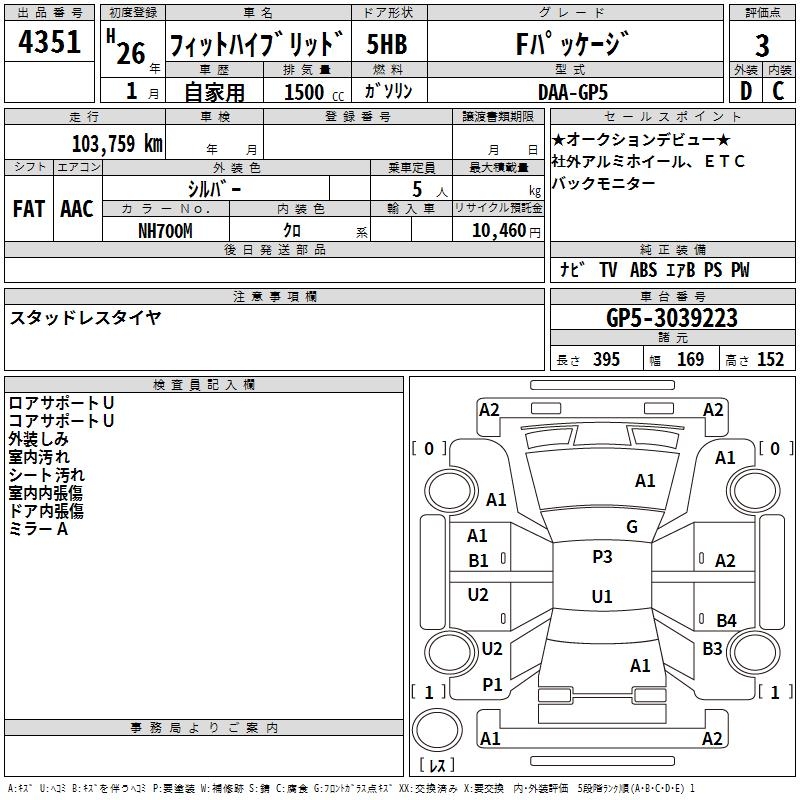
Task: Click the FAT shift type cell
Action: (29, 208)
